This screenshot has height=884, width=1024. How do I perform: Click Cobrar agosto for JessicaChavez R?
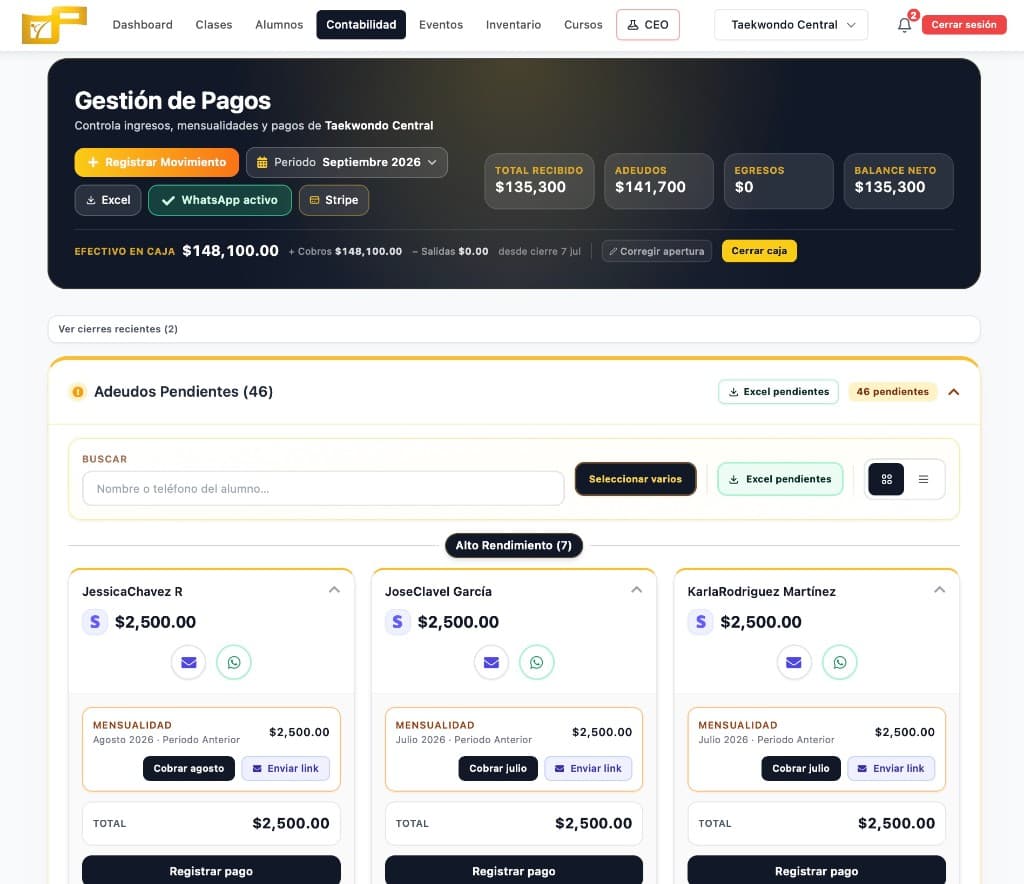(189, 768)
